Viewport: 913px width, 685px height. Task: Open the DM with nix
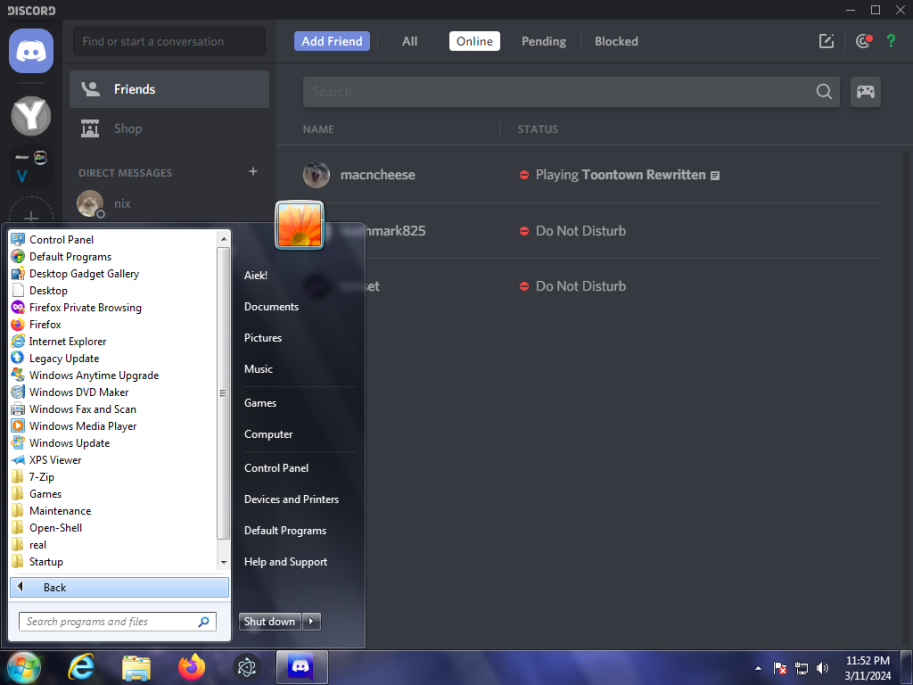tap(169, 204)
